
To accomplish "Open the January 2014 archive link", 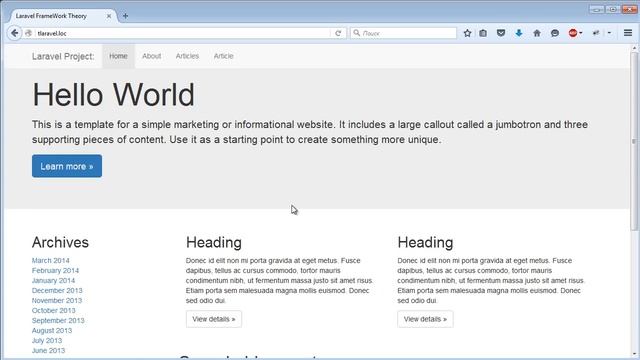I will click(x=53, y=280).
